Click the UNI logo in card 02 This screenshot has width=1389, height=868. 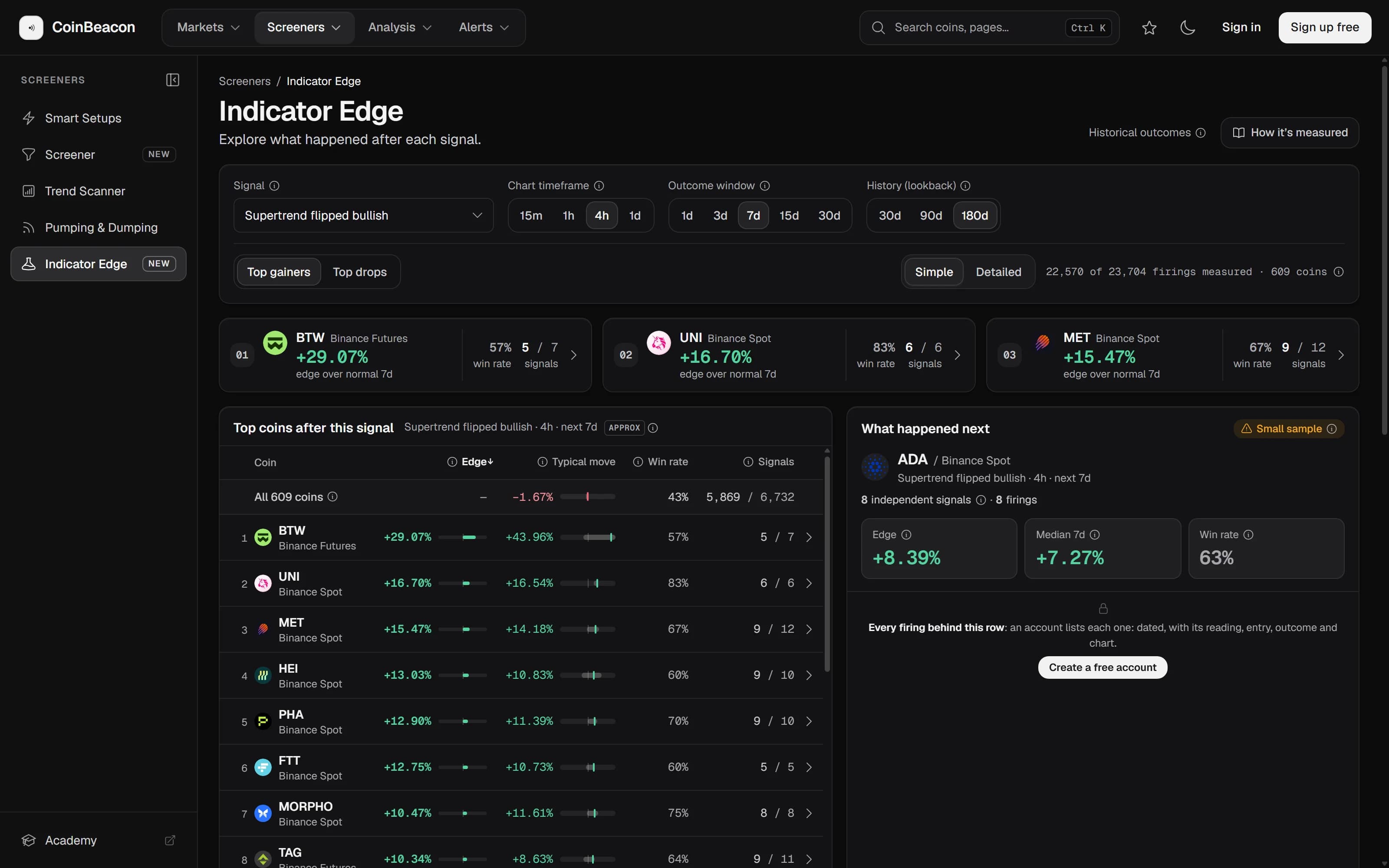659,343
